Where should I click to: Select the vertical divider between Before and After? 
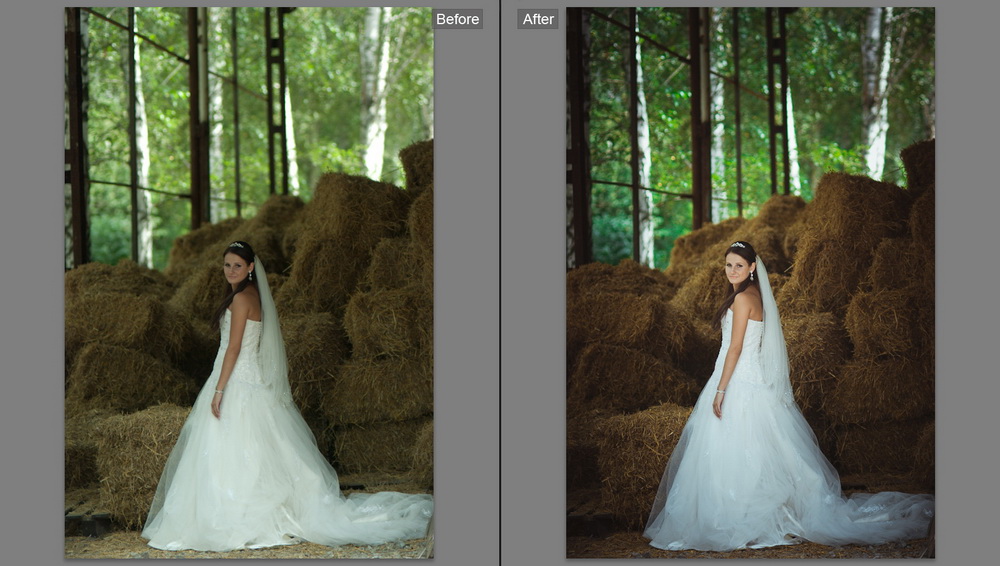tap(500, 283)
